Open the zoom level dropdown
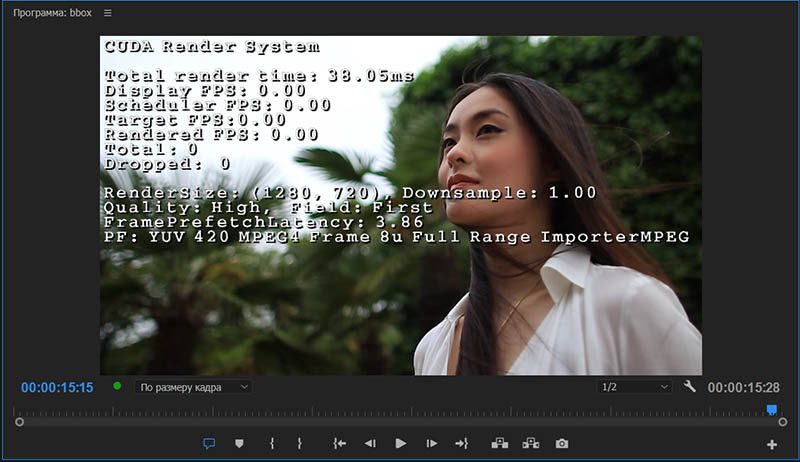The image size is (800, 462). click(x=194, y=388)
